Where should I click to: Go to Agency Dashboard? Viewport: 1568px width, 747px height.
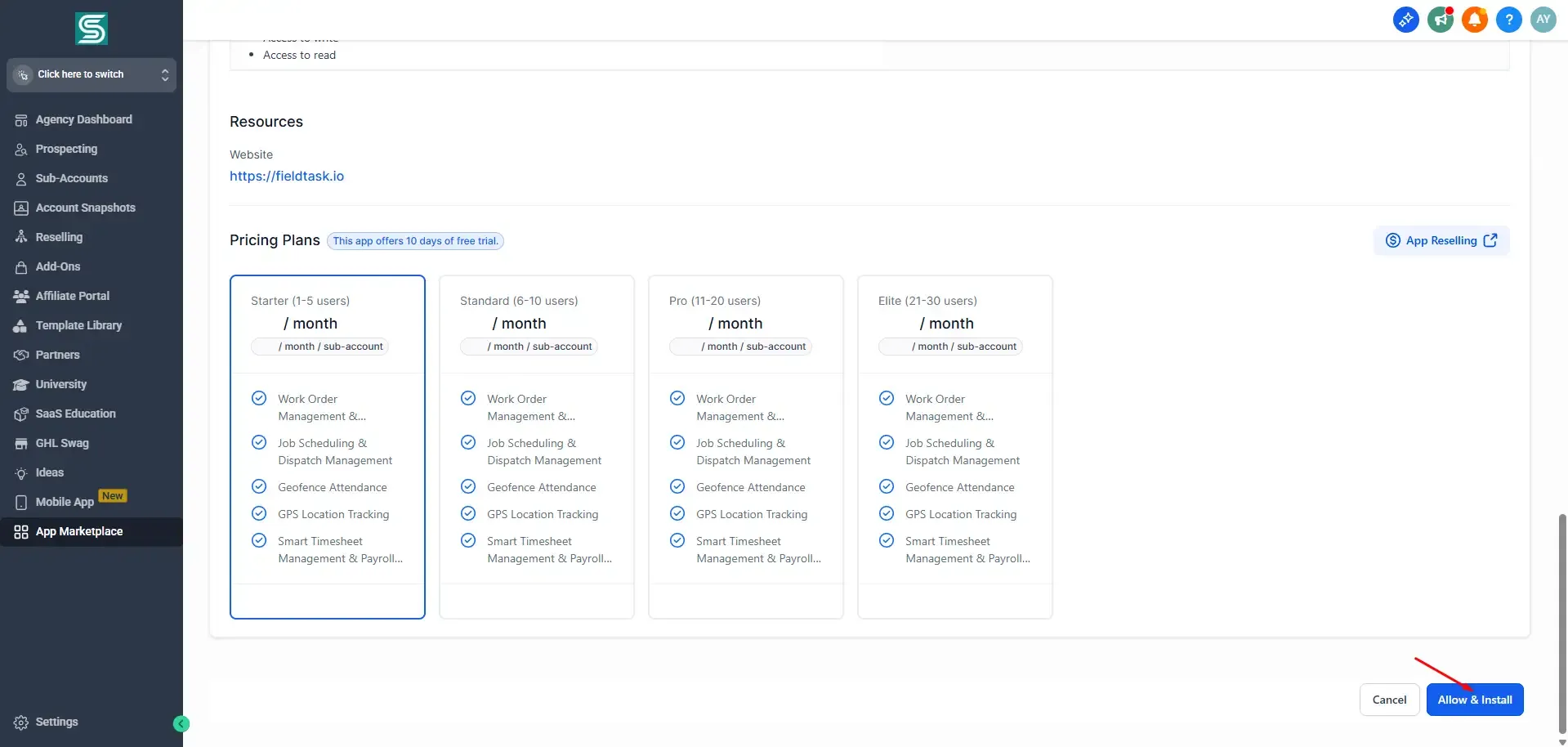click(x=83, y=119)
